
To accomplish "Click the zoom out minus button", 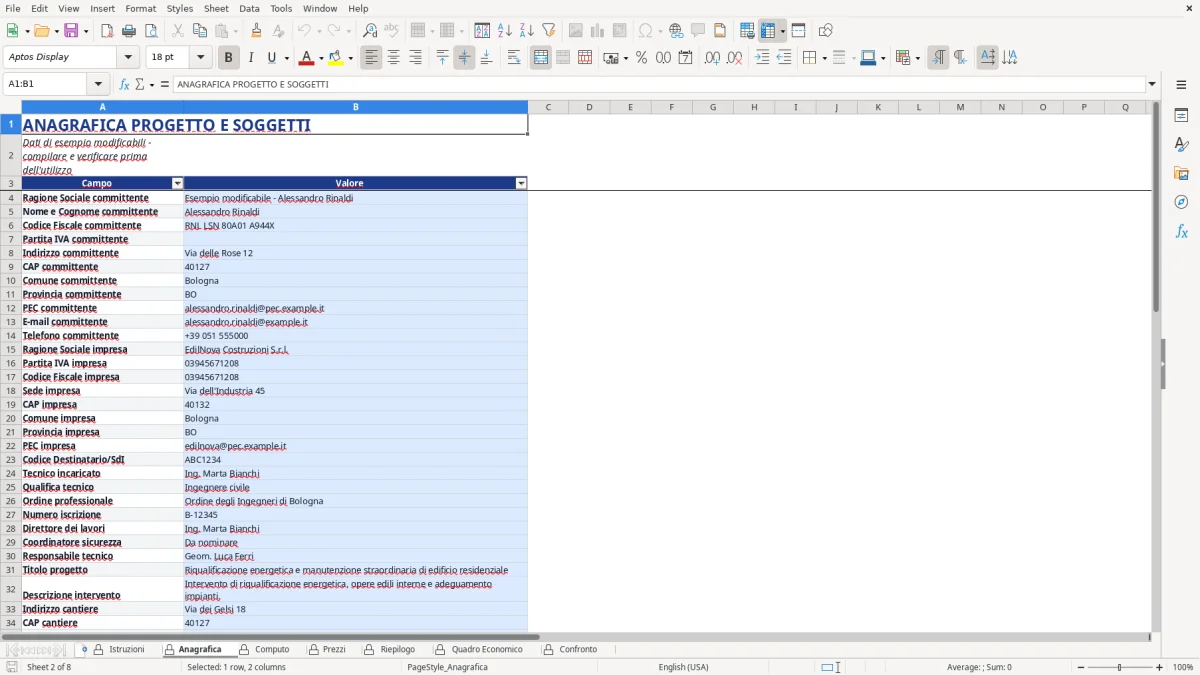I will [x=1080, y=667].
